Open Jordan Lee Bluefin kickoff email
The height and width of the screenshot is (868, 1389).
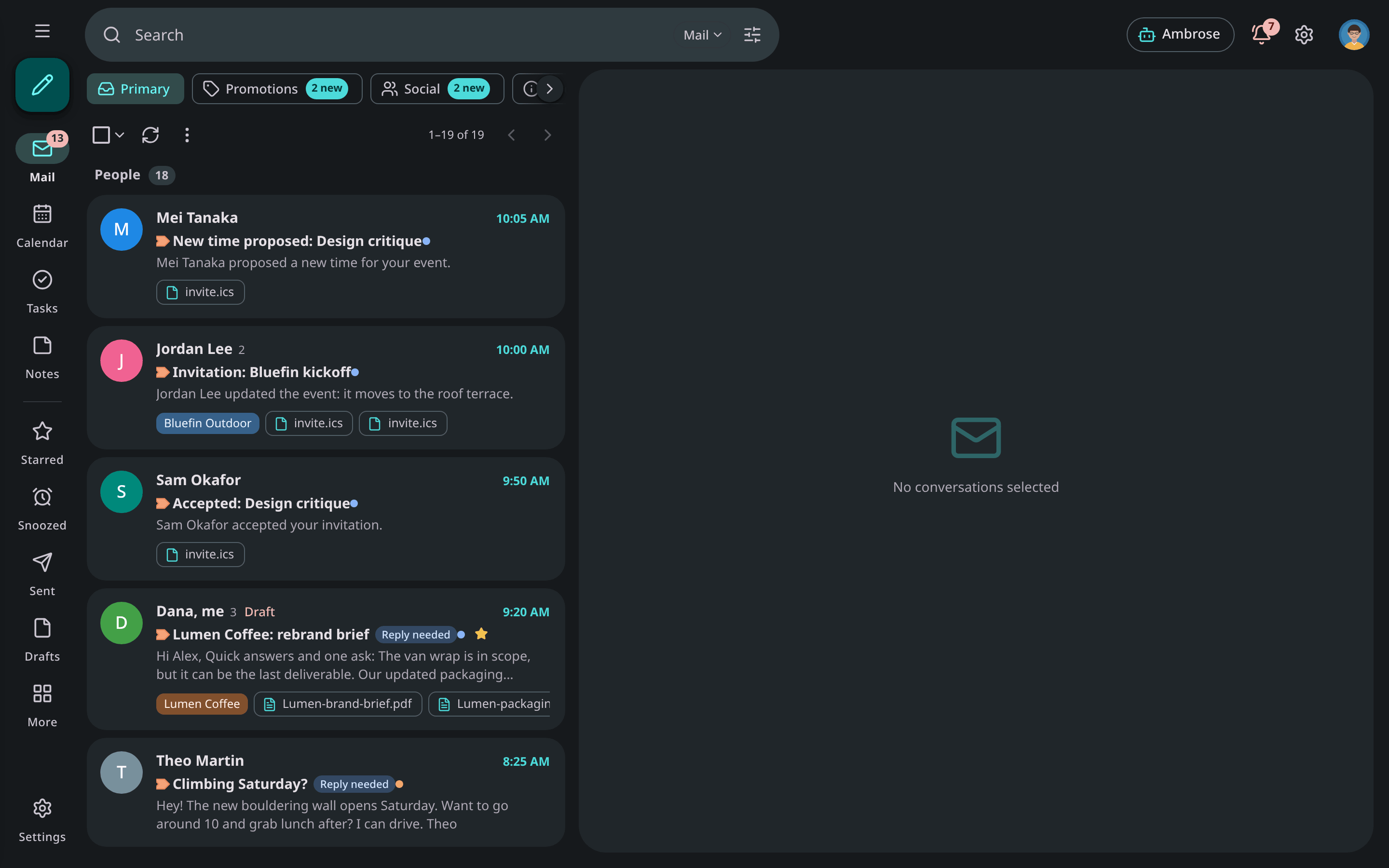[x=326, y=388]
